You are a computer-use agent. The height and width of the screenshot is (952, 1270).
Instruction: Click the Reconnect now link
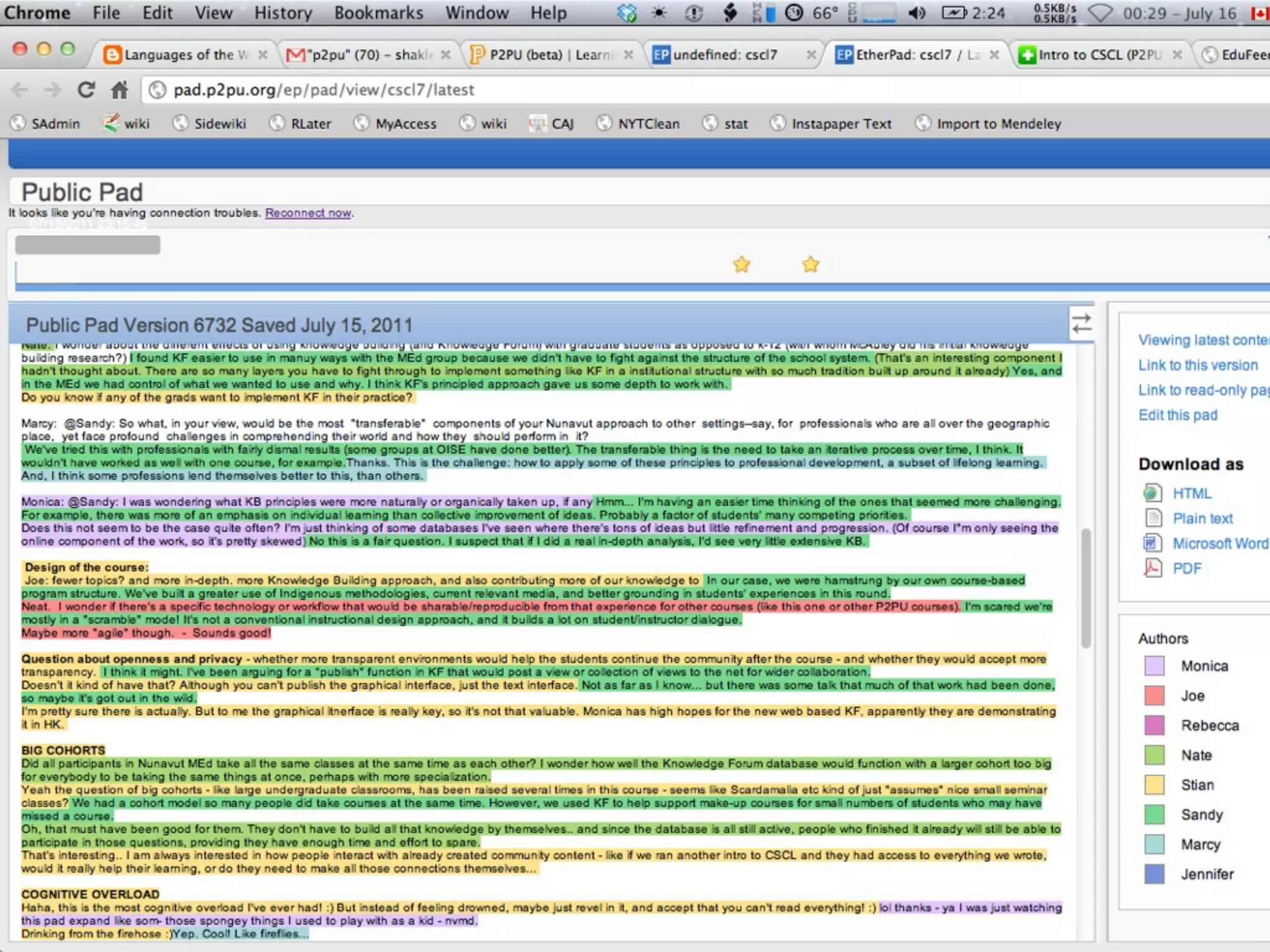click(x=308, y=213)
